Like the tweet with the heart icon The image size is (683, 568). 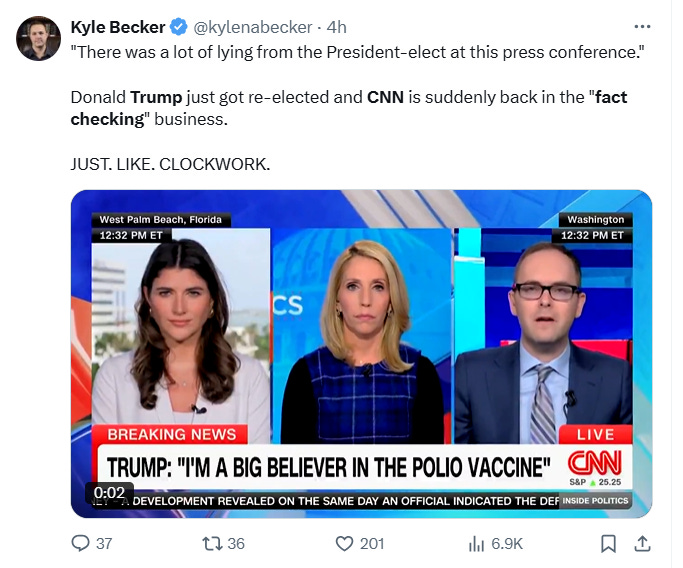click(x=344, y=543)
